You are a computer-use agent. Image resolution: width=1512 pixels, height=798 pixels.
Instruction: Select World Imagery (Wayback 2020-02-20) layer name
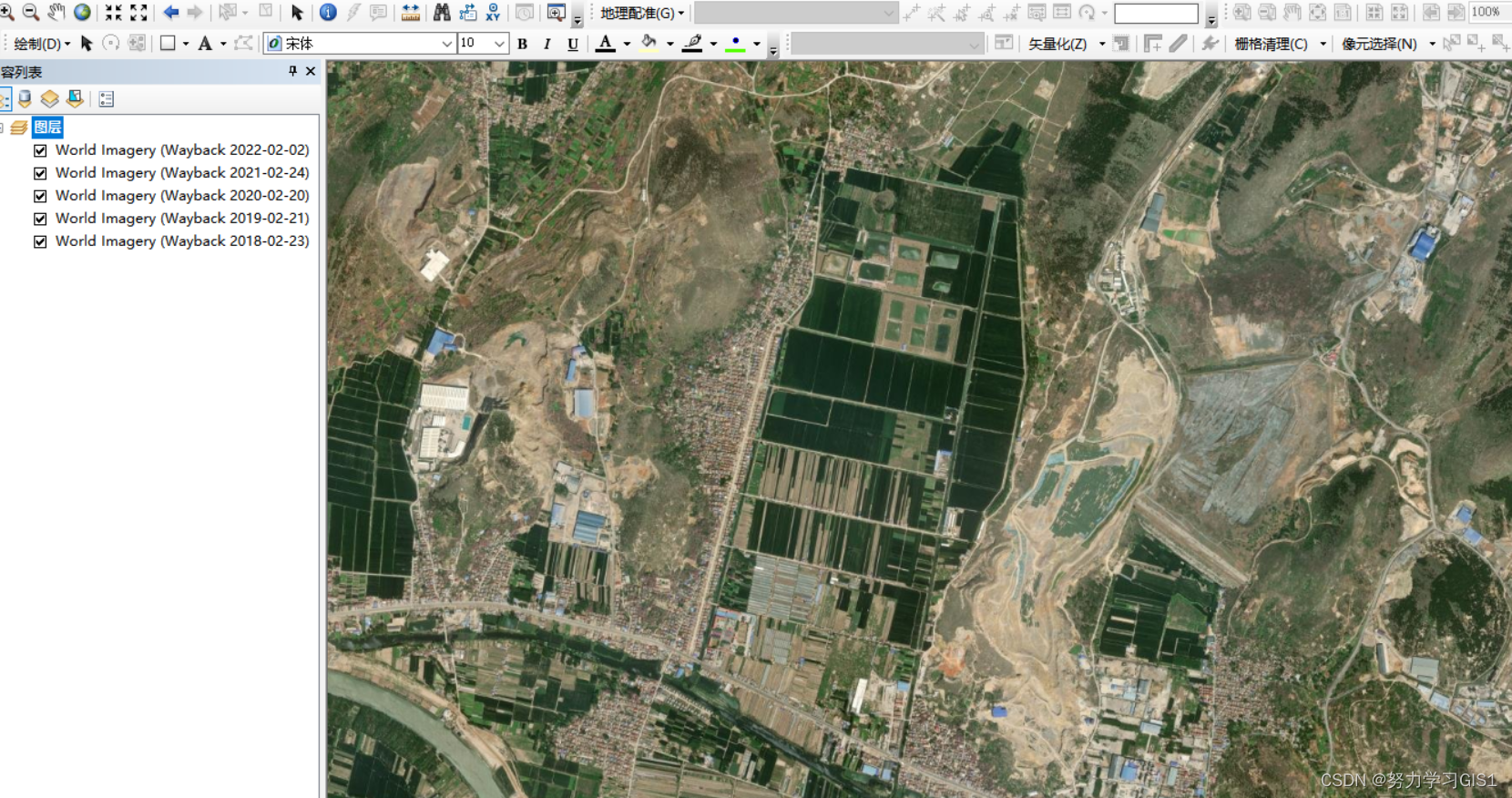coord(182,196)
